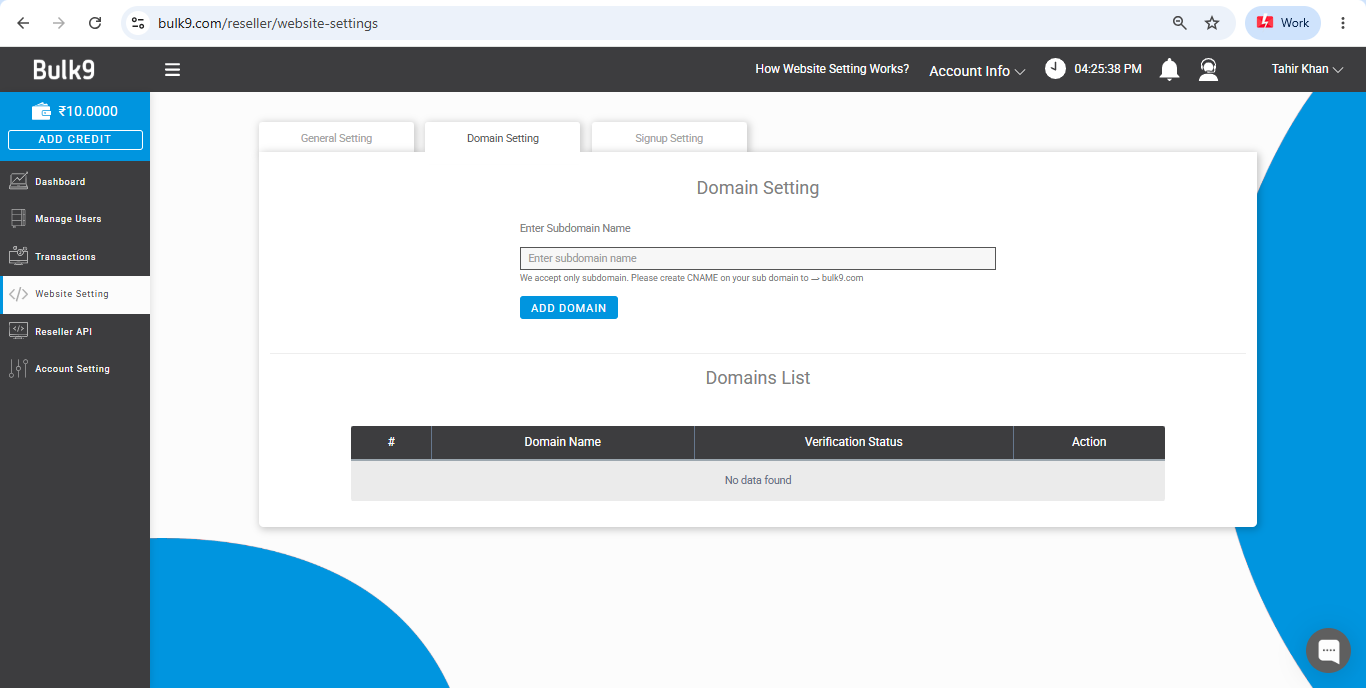Click the clock icon beside the time
This screenshot has height=688, width=1366.
(1055, 68)
